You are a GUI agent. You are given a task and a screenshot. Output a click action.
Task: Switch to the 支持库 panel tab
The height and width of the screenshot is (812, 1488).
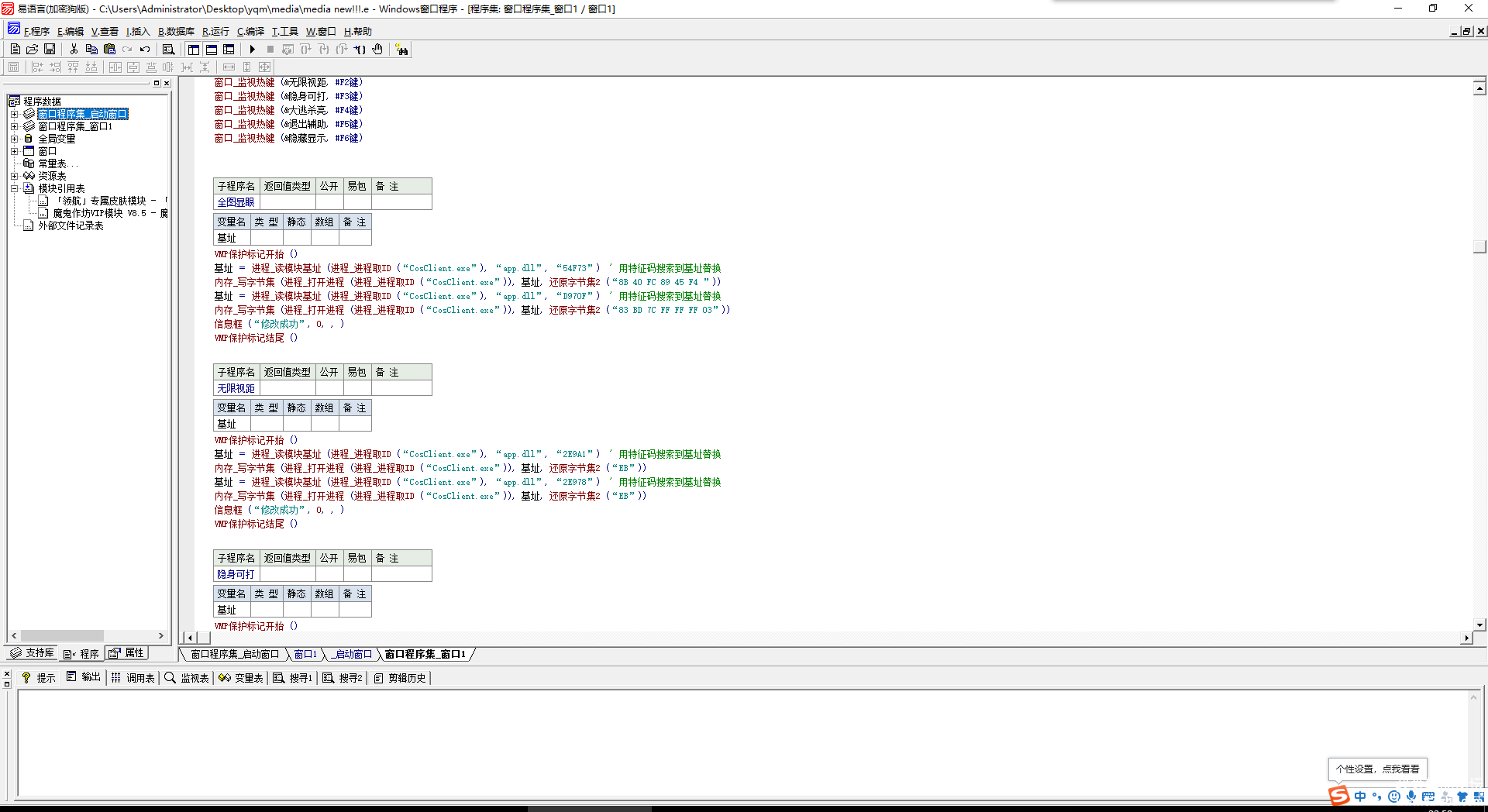pyautogui.click(x=32, y=653)
